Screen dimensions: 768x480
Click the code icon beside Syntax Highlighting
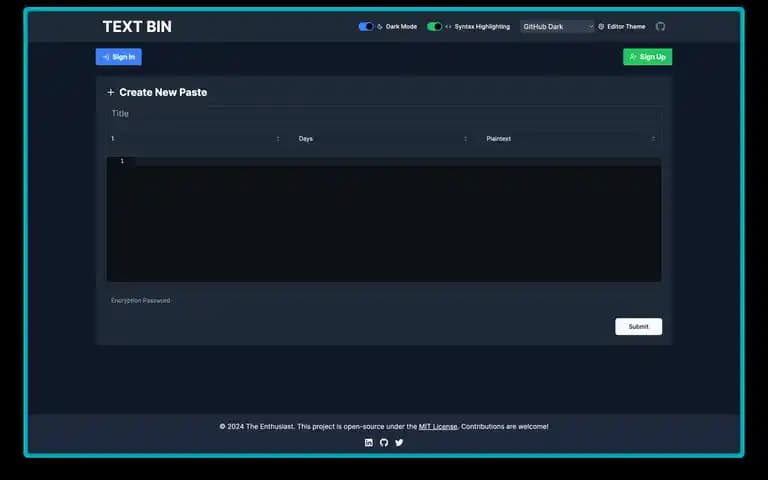click(x=448, y=27)
